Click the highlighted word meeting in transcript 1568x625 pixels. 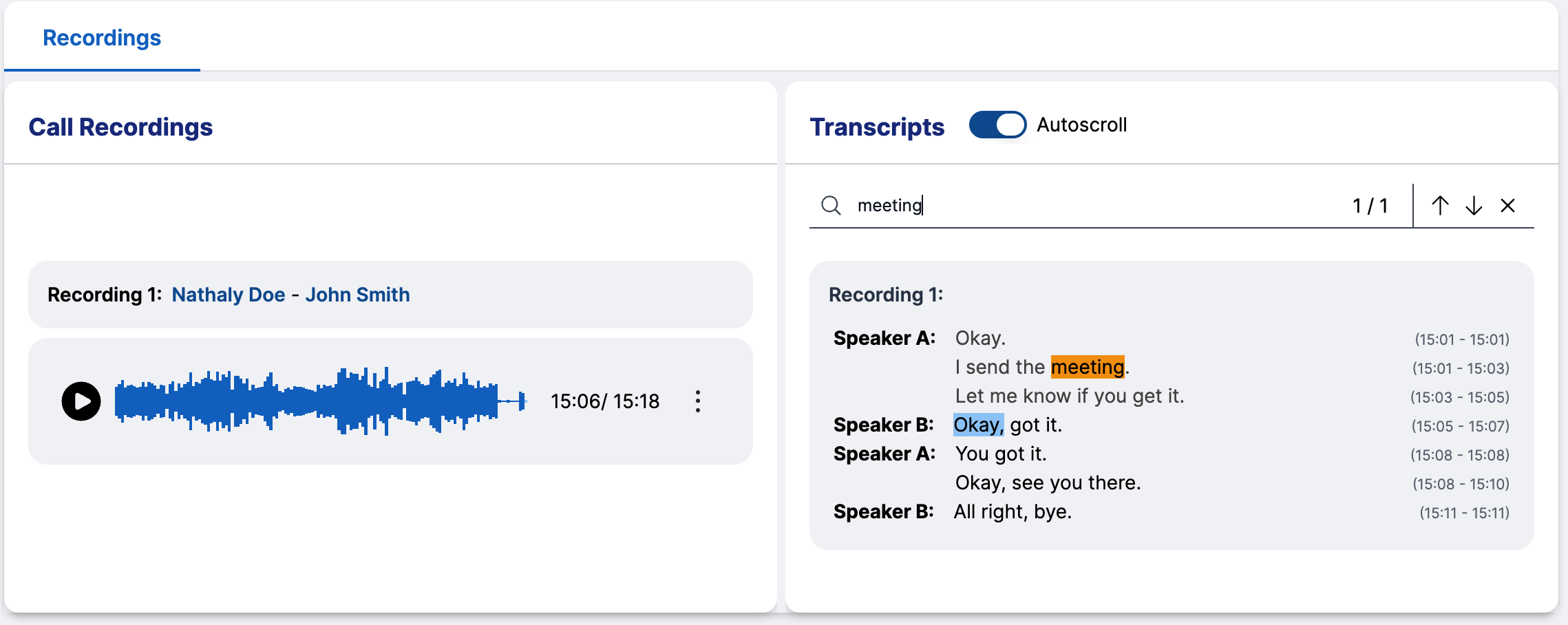pyautogui.click(x=1088, y=367)
